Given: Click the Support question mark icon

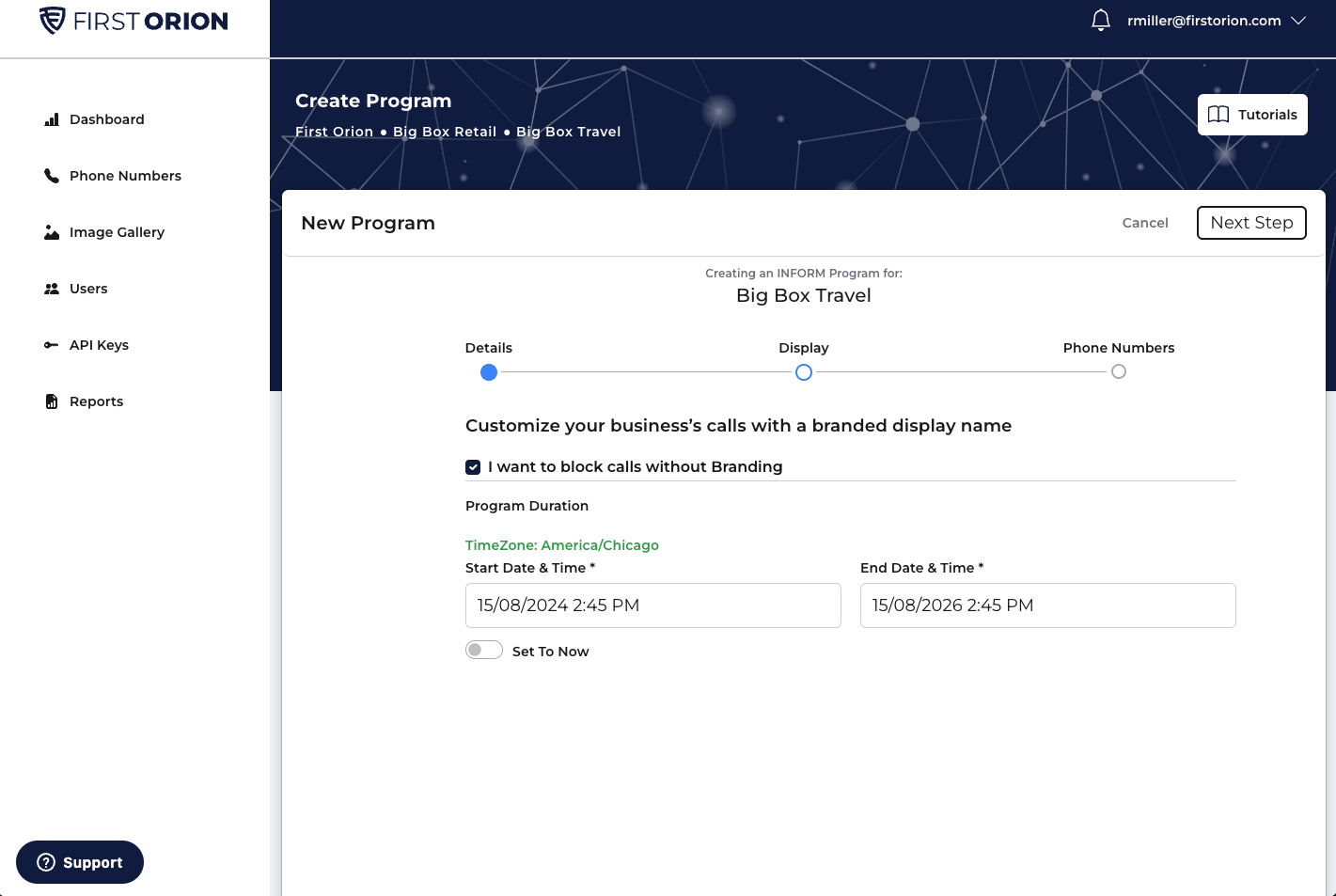Looking at the screenshot, I should [46, 862].
